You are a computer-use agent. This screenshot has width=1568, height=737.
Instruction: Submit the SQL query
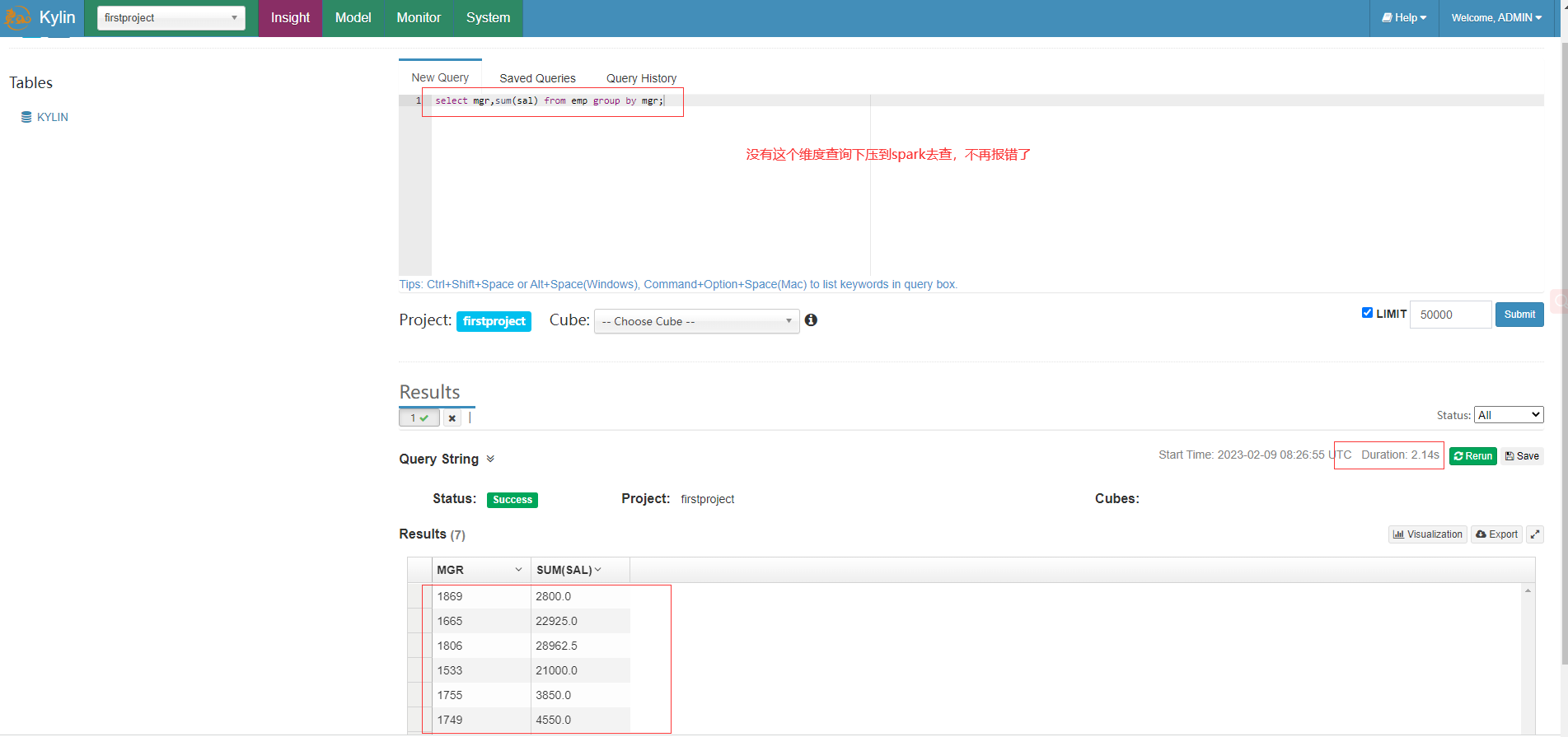pyautogui.click(x=1519, y=315)
